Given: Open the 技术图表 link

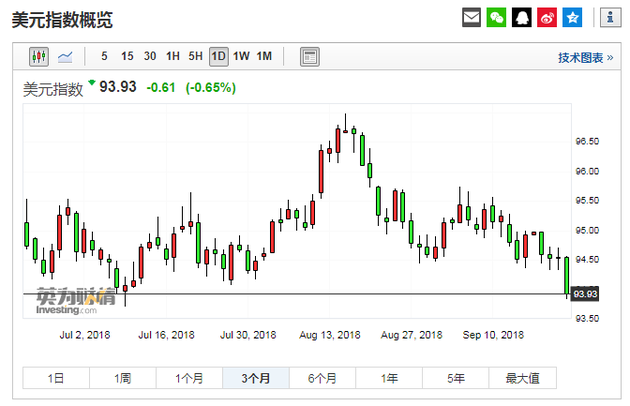Looking at the screenshot, I should [585, 57].
